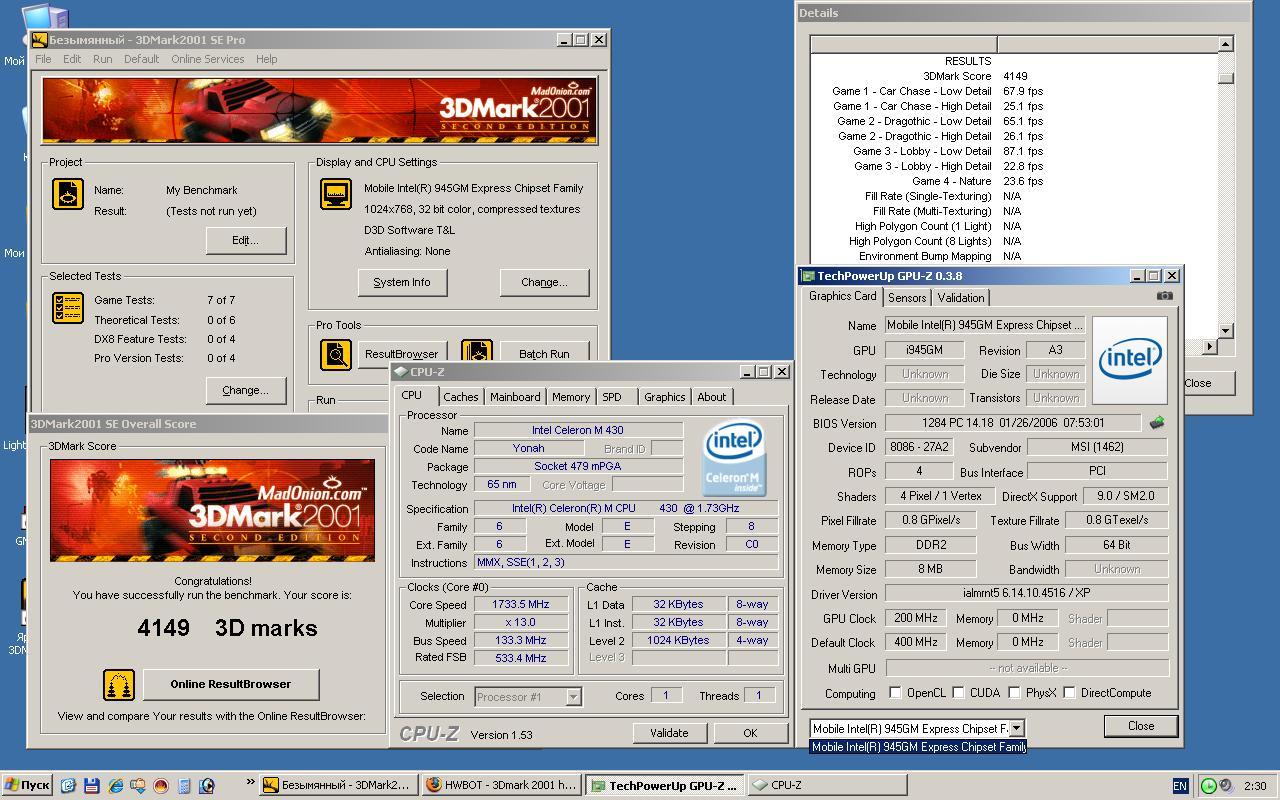The width and height of the screenshot is (1280, 800).
Task: Click the floppy disk icon in Quick Launch
Action: pyautogui.click(x=91, y=785)
